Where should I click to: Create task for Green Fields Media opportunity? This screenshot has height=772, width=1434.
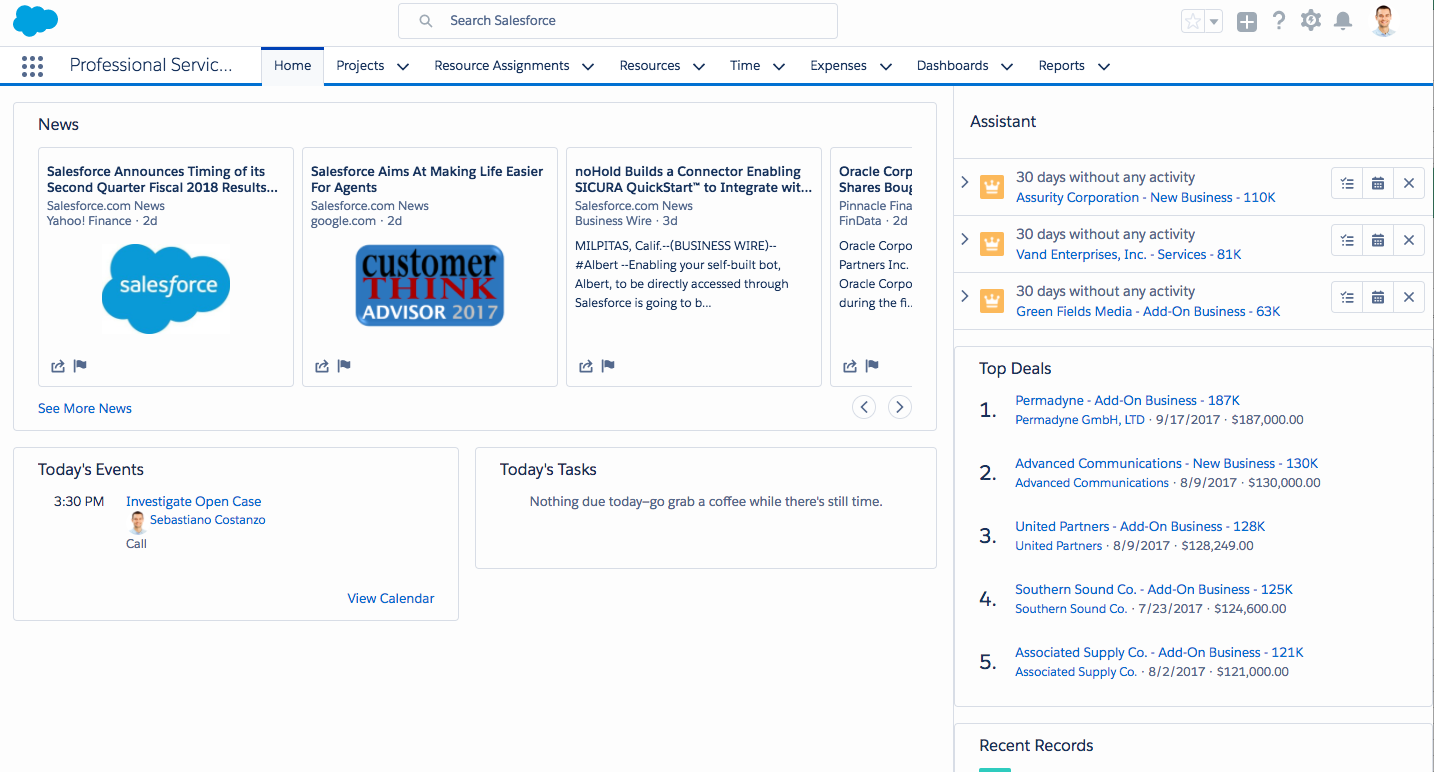click(x=1347, y=297)
